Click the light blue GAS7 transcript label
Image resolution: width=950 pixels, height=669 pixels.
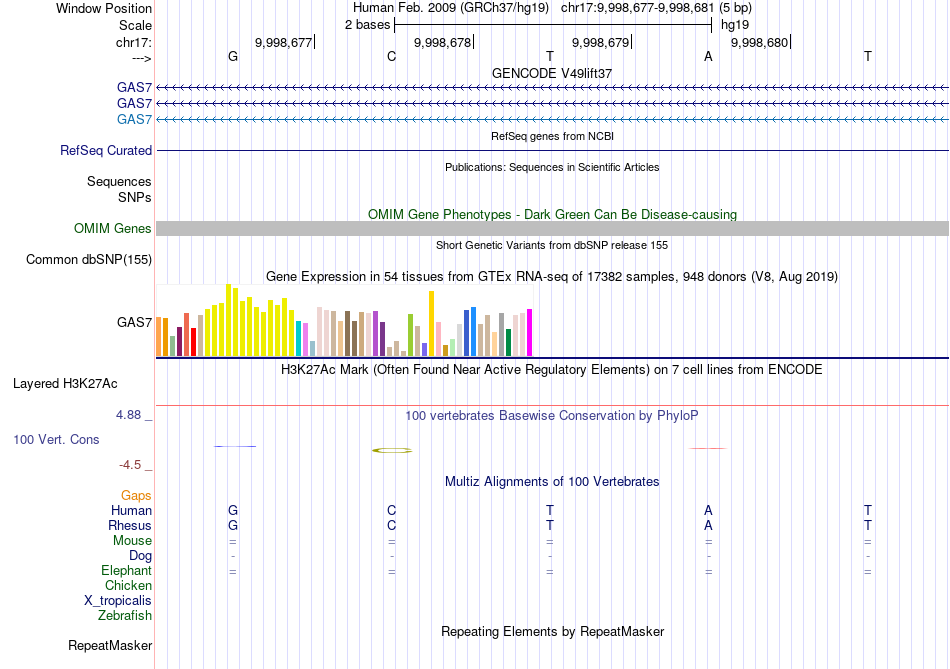click(x=135, y=119)
